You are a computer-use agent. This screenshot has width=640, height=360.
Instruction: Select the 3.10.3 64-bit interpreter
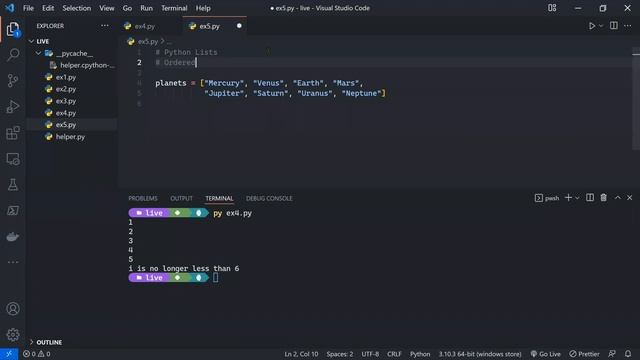pos(480,354)
